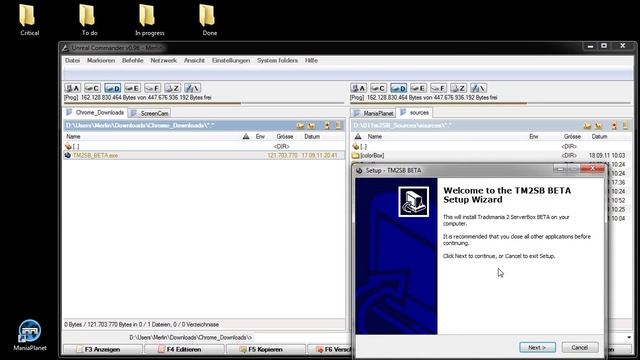The image size is (640, 360).
Task: Go to parent directory in right panel
Action: 360,146
